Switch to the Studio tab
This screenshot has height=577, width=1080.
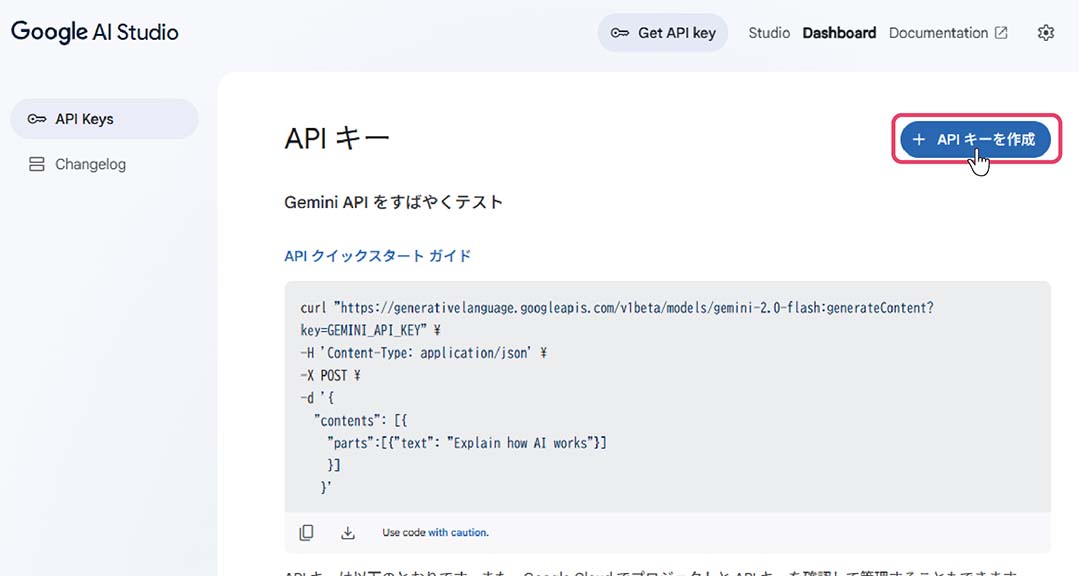pyautogui.click(x=769, y=33)
